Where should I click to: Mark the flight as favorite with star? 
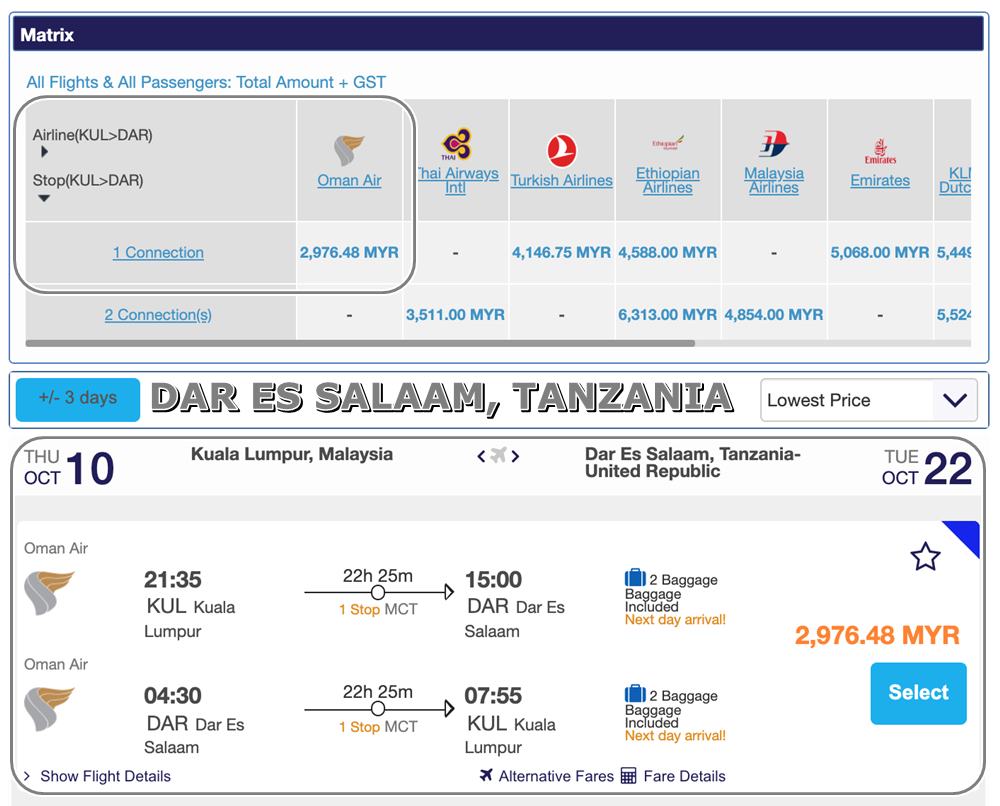coord(925,557)
